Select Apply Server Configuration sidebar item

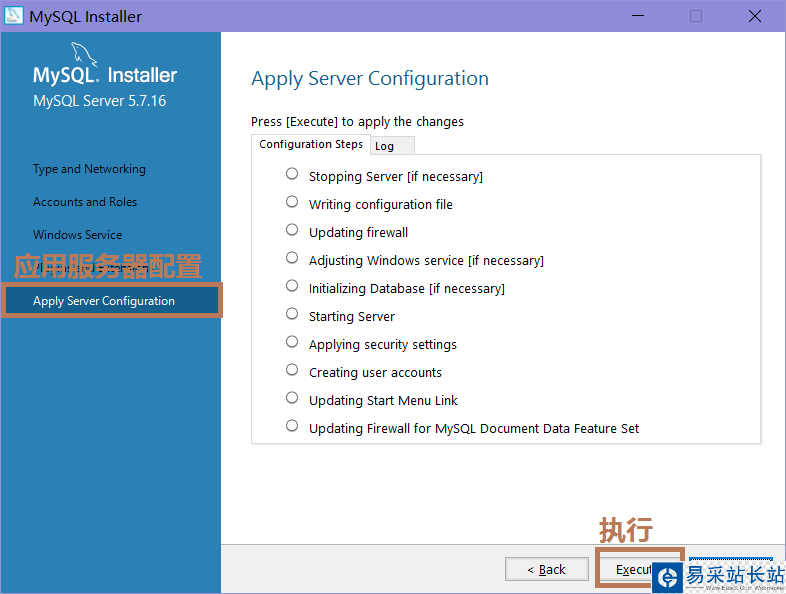click(104, 301)
